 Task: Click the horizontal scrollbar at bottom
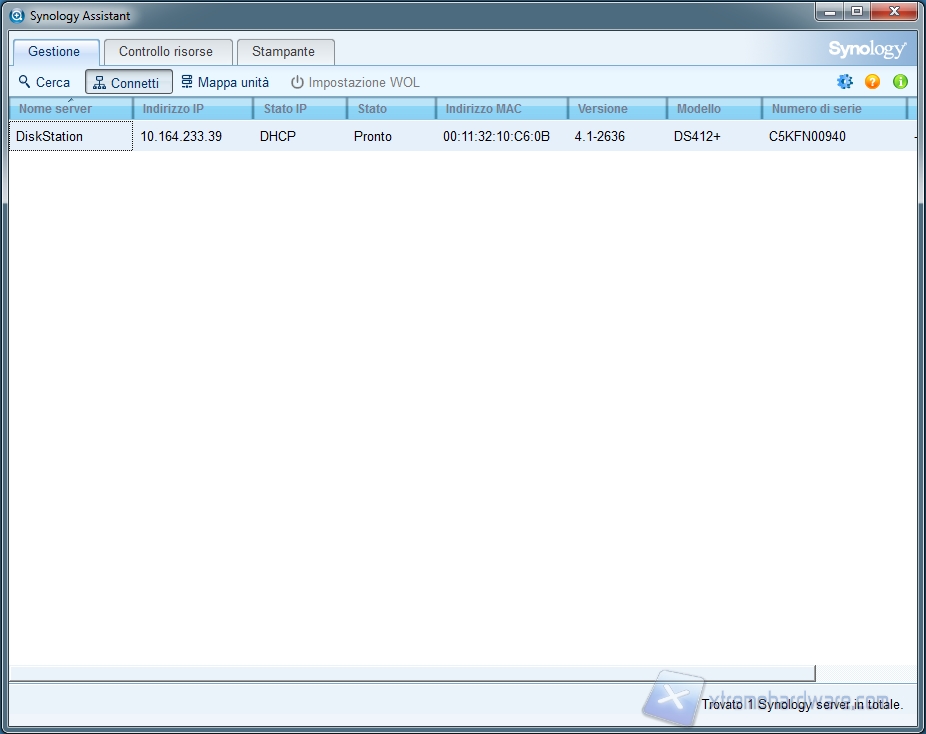412,673
